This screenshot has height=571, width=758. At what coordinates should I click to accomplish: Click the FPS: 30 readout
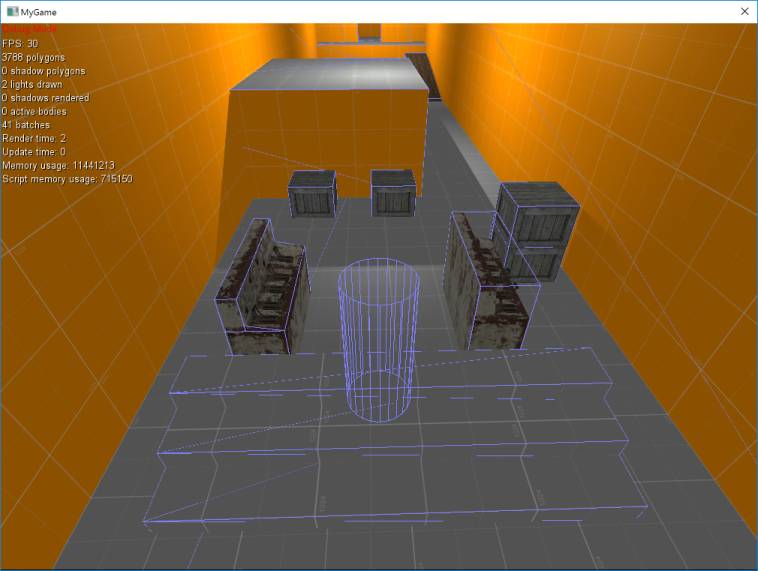[20, 44]
